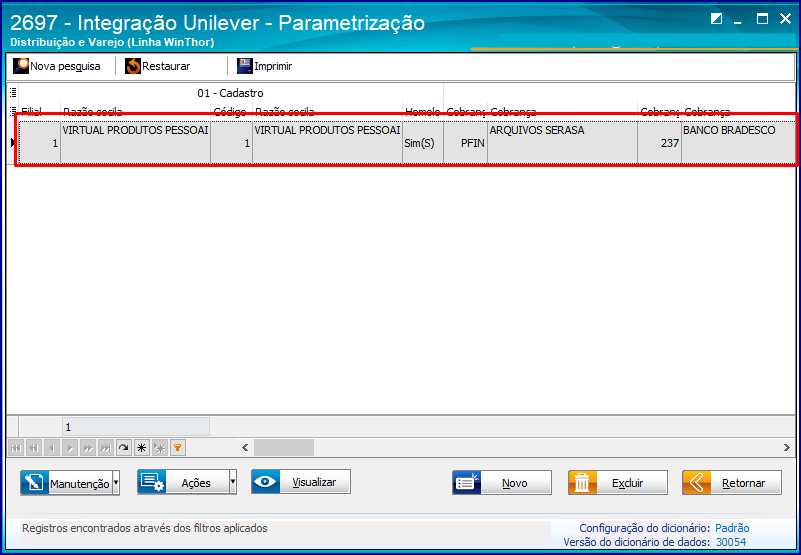Click the Imprimir toolbar button
Screen dimensions: 801x555
265,66
